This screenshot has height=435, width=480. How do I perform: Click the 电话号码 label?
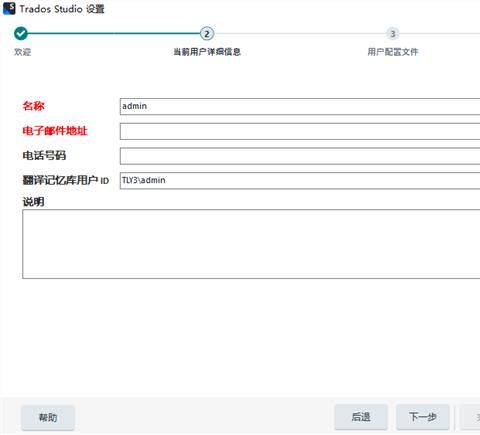coord(44,155)
